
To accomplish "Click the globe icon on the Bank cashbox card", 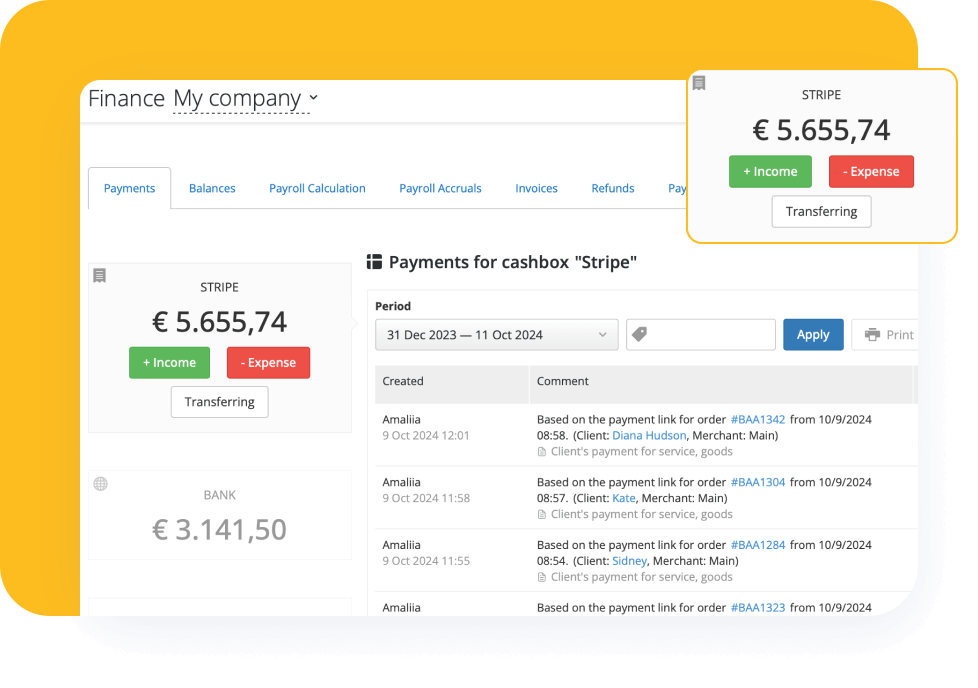I will point(100,483).
